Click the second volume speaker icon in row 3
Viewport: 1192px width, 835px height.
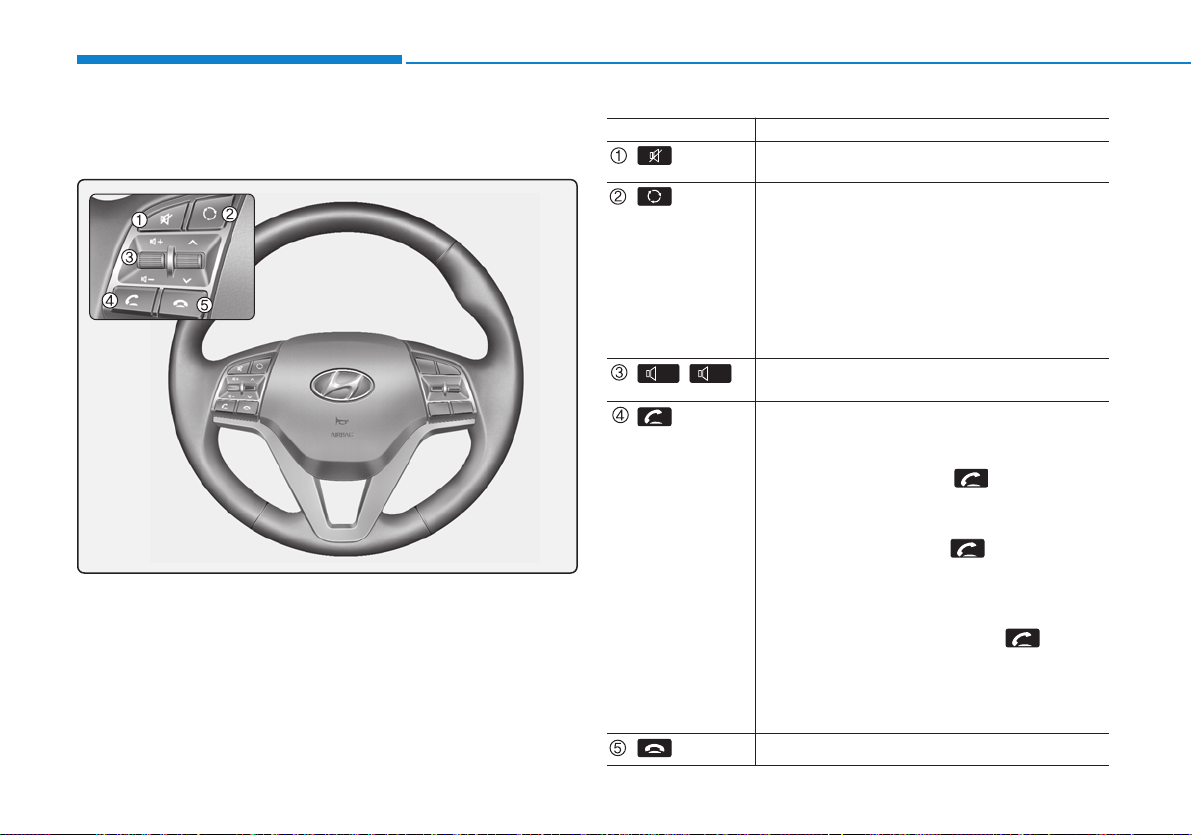710,373
